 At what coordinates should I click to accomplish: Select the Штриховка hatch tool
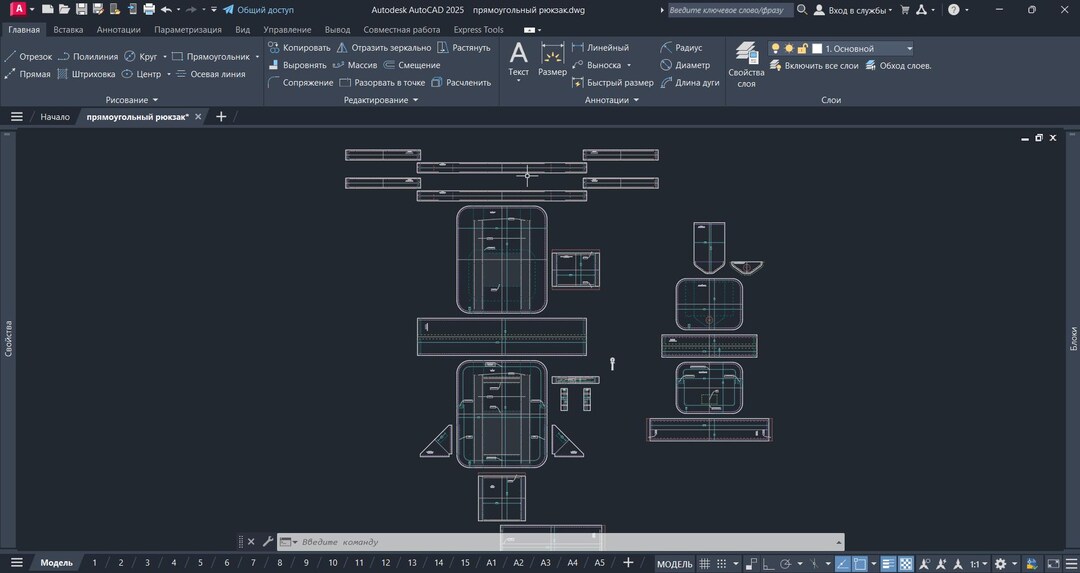86,74
